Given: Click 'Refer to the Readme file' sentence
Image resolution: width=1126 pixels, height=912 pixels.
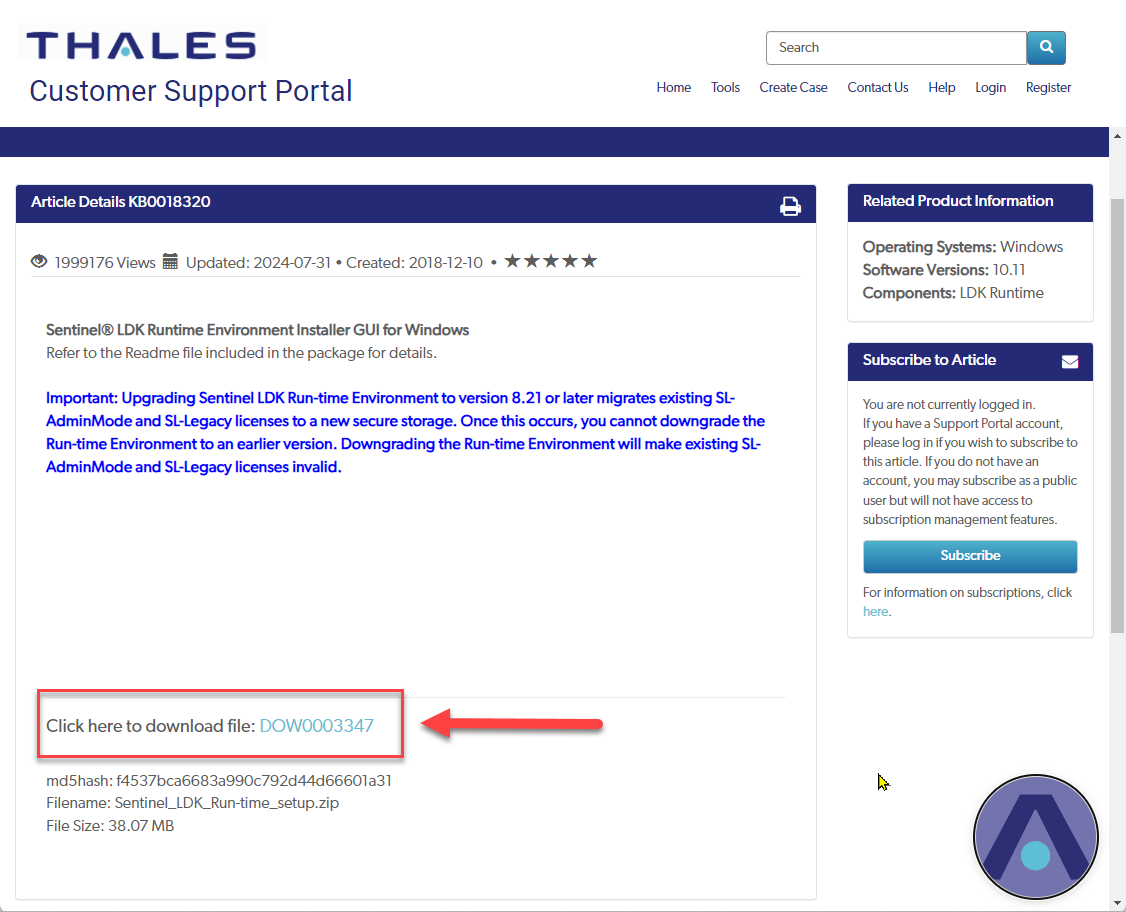Looking at the screenshot, I should [x=241, y=353].
